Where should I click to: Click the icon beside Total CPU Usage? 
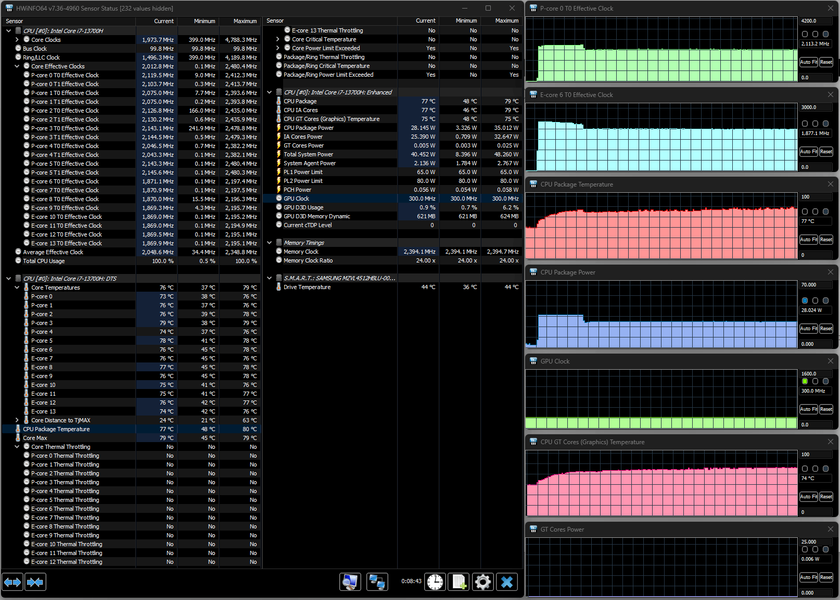(x=18, y=261)
